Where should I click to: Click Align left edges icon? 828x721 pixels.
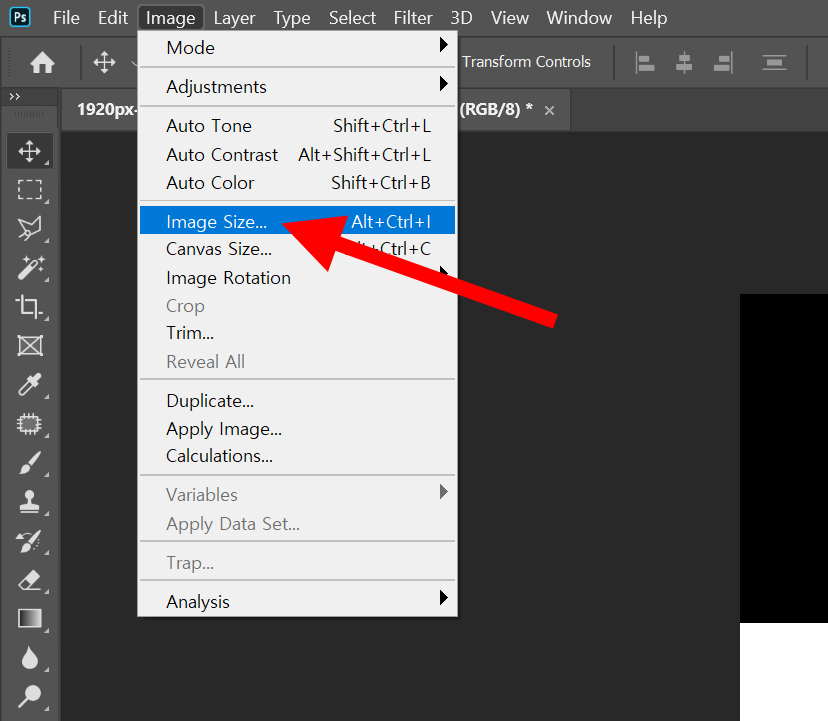tap(645, 63)
